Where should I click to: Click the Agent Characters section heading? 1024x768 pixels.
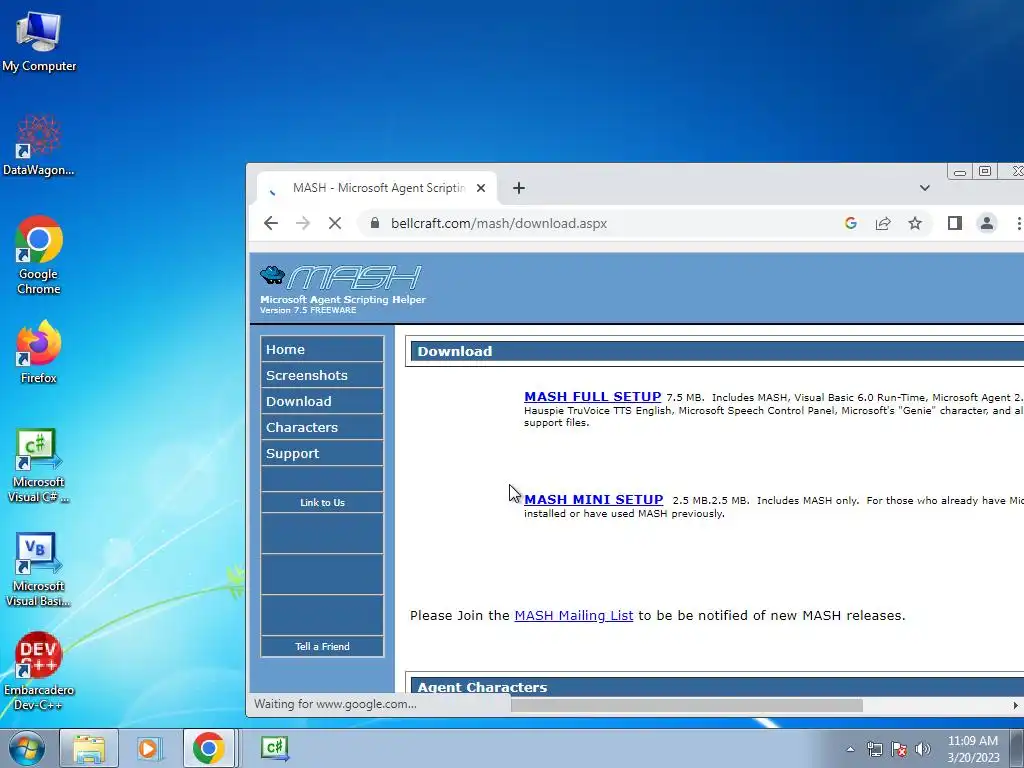[x=482, y=687]
